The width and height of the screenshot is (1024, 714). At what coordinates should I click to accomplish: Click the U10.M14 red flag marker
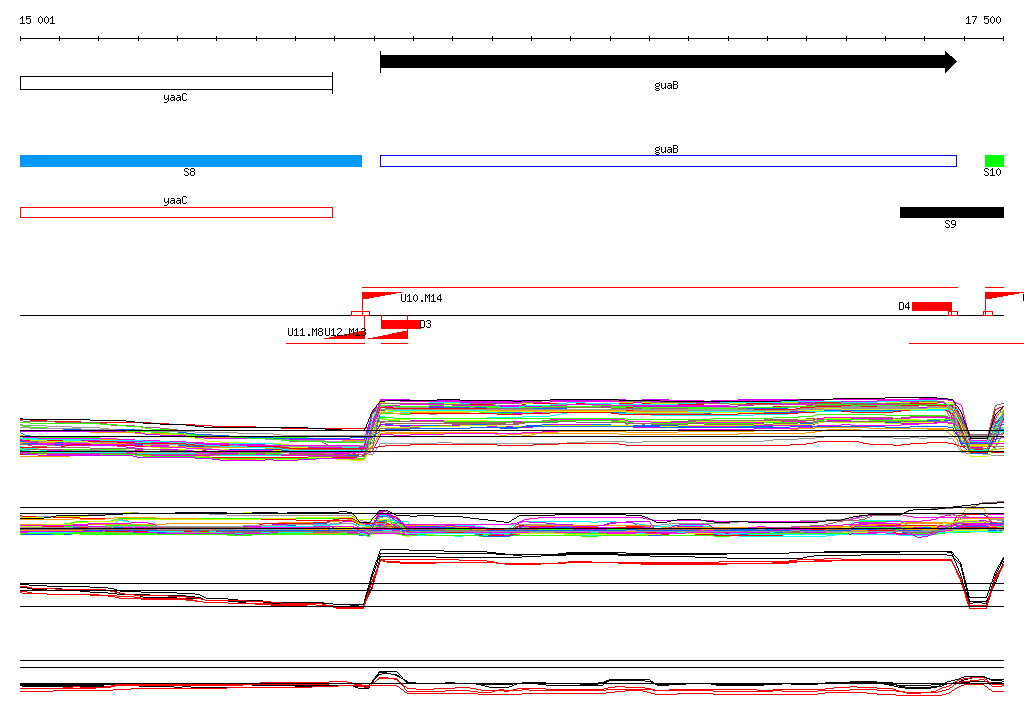pyautogui.click(x=381, y=297)
